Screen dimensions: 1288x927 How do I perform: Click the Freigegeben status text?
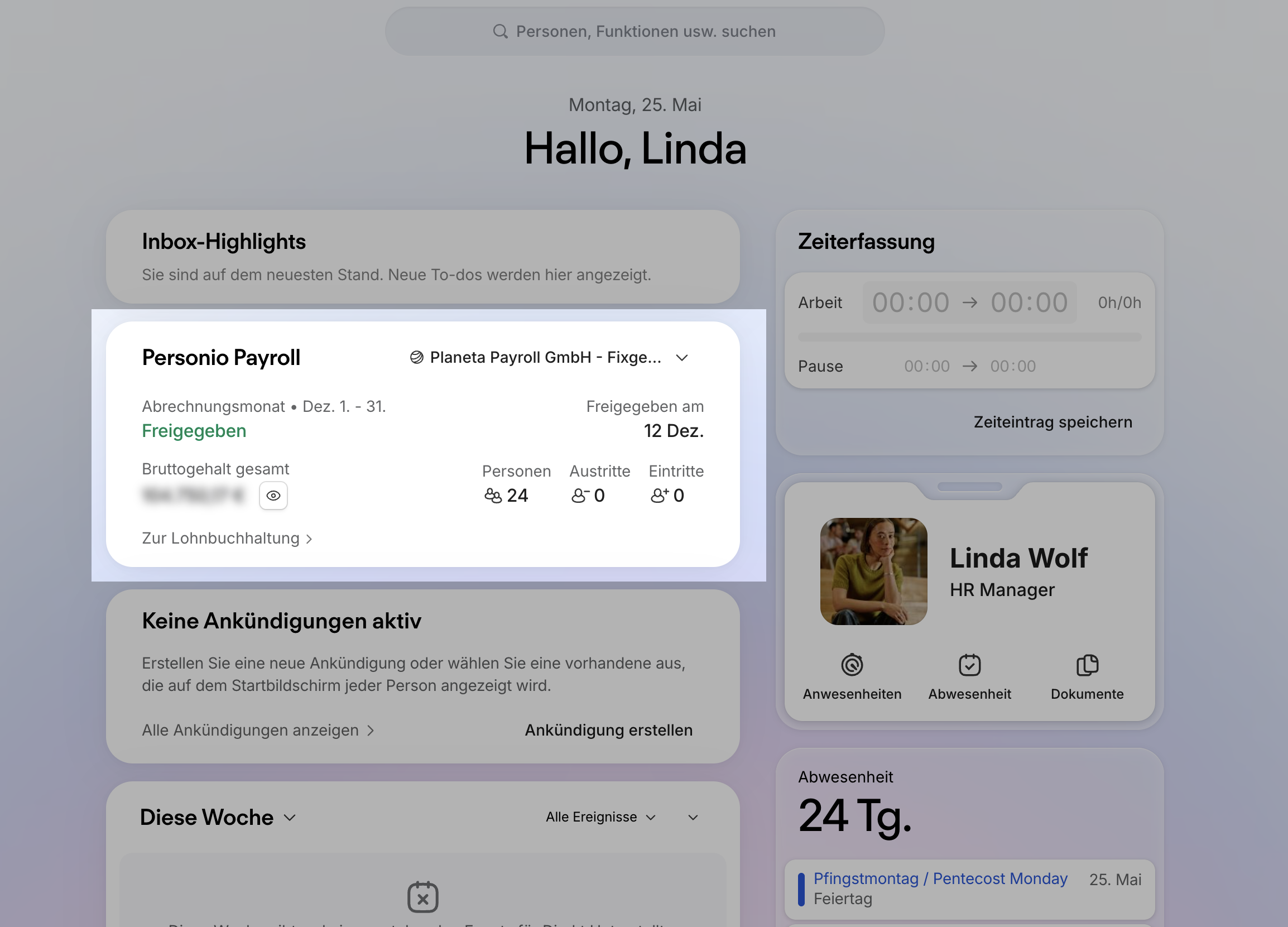click(194, 430)
